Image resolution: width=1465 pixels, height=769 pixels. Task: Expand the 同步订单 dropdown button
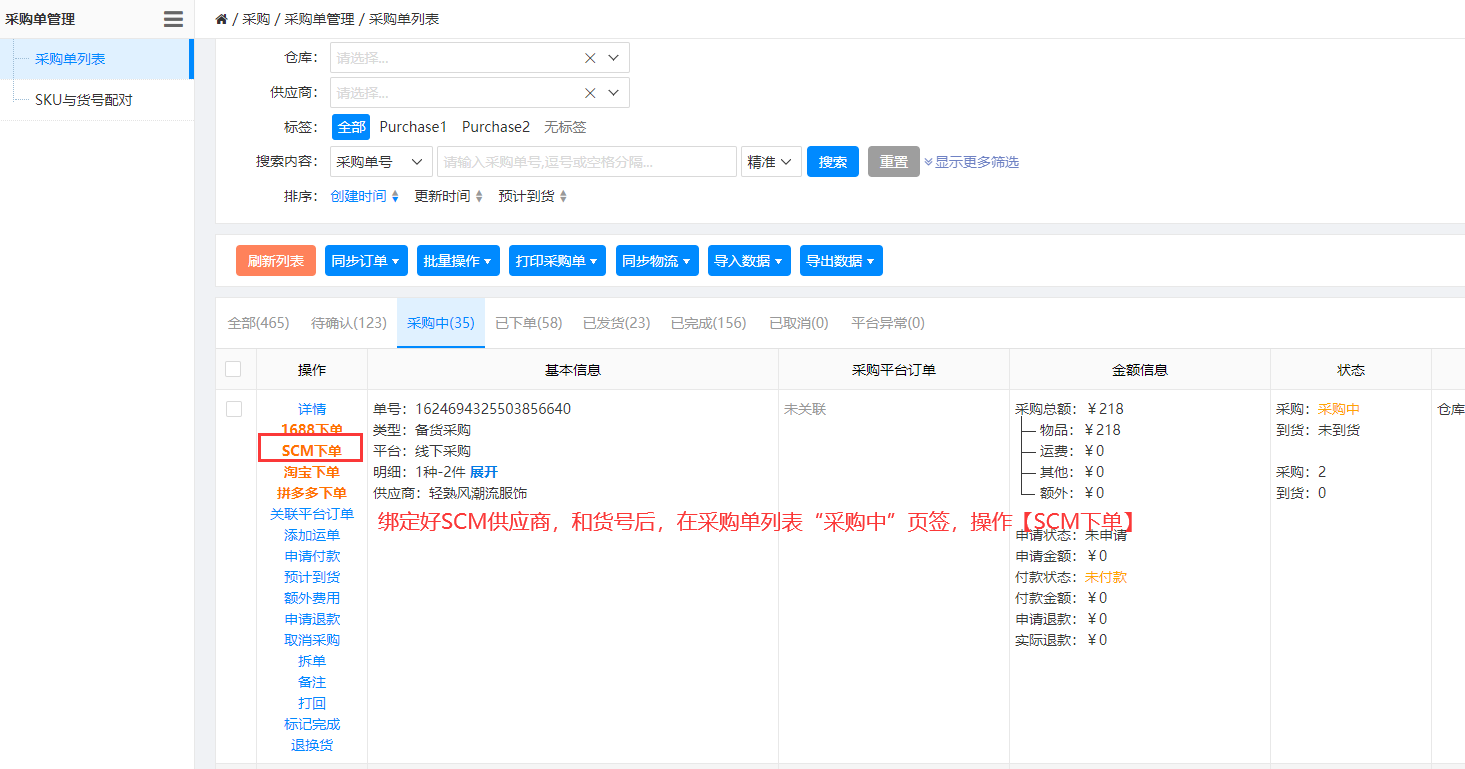[x=366, y=261]
